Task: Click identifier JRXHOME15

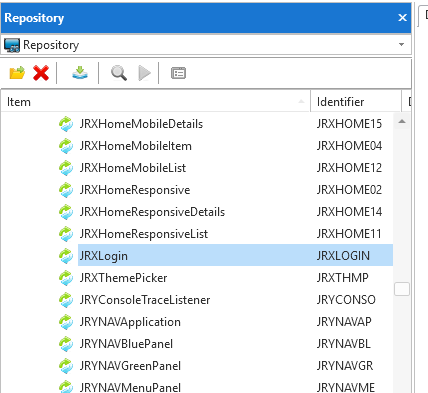Action: click(x=349, y=124)
